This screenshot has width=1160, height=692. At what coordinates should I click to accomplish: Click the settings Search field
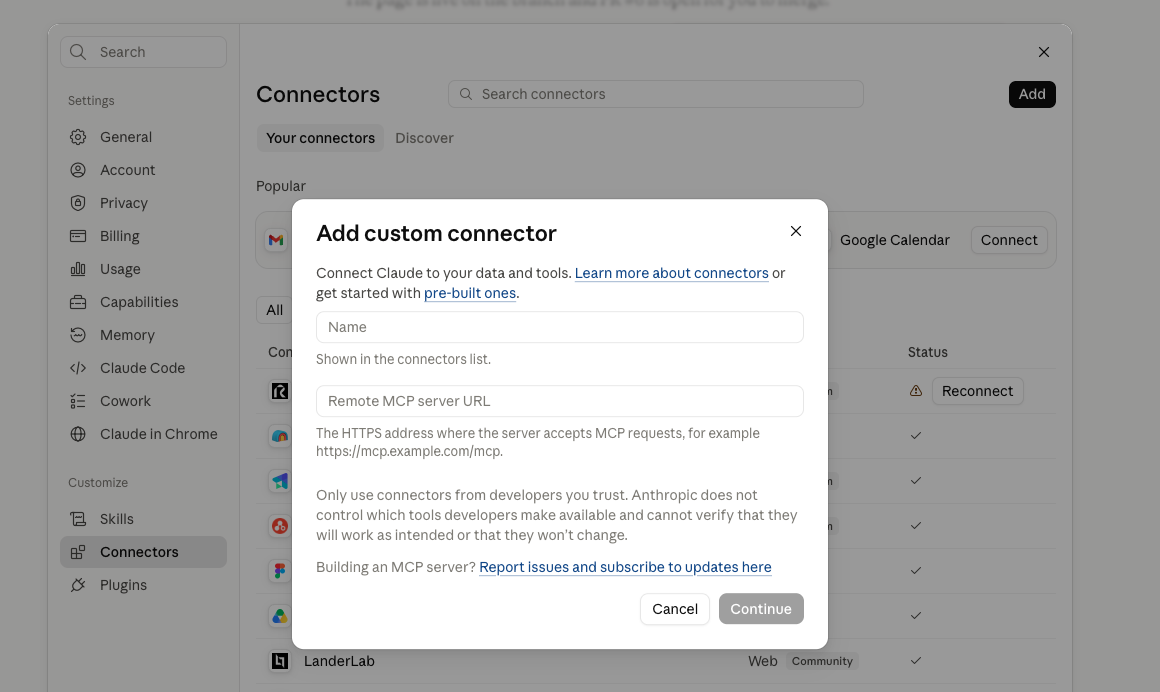click(x=144, y=52)
